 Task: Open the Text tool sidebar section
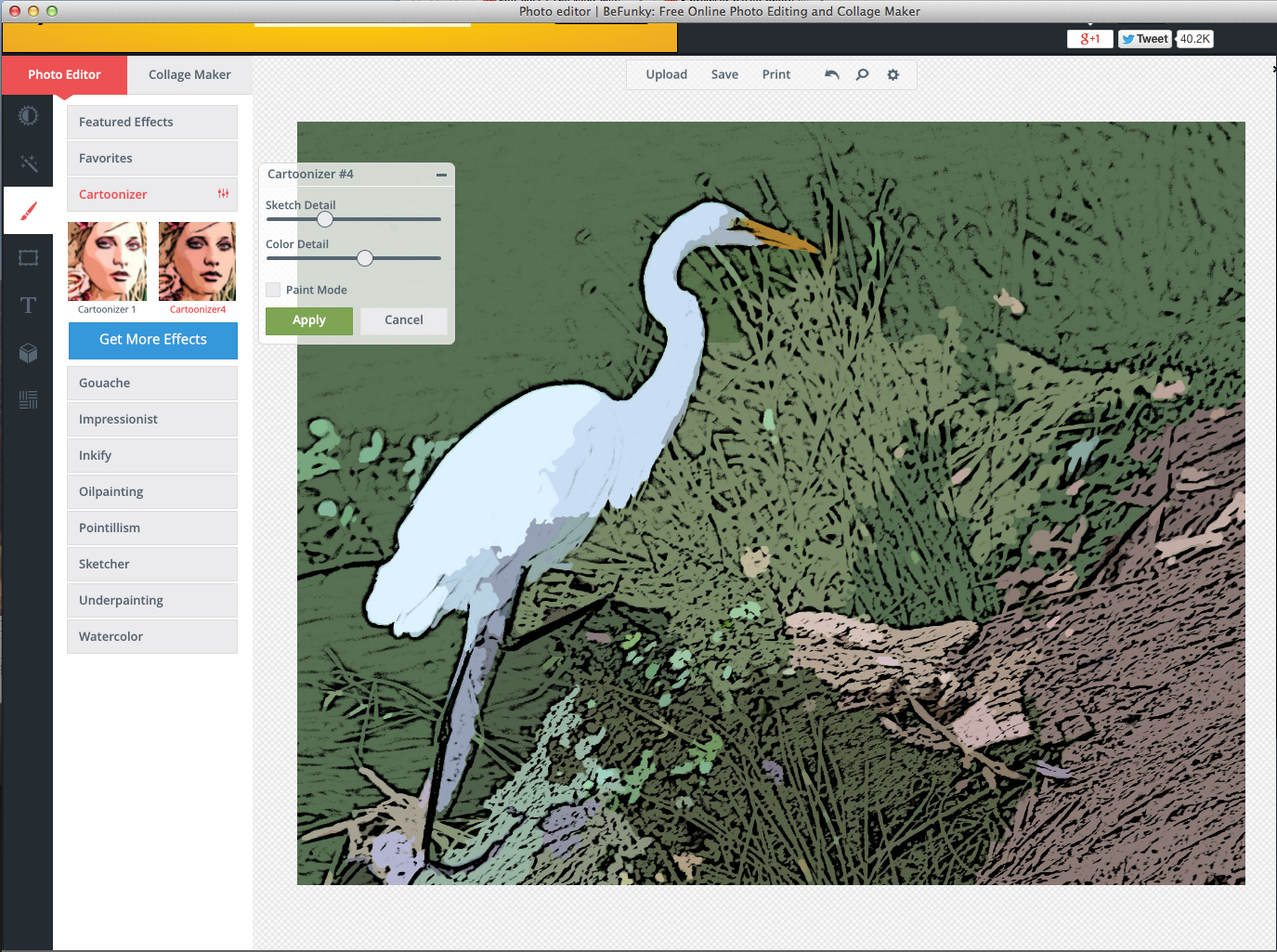(28, 305)
